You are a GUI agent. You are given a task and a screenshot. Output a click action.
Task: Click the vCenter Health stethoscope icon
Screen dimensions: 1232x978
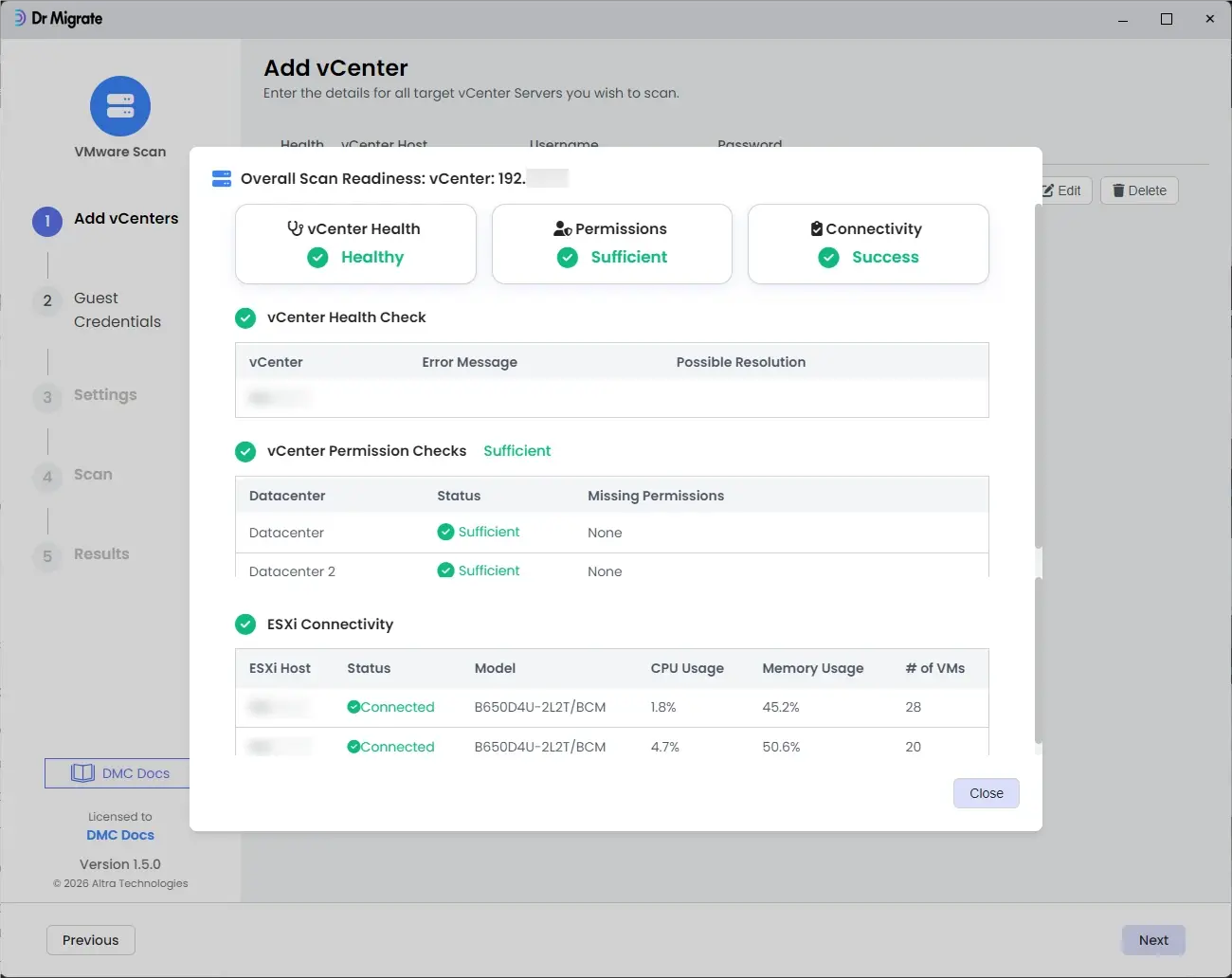click(x=296, y=228)
